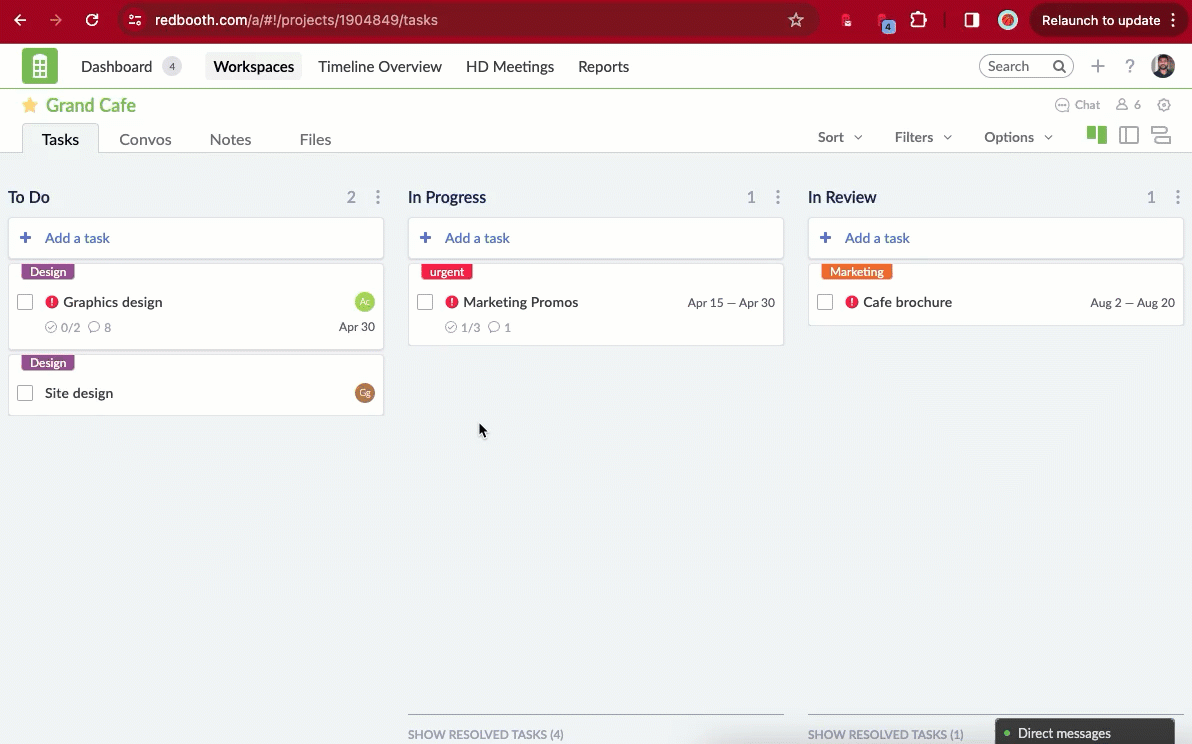1192x744 pixels.
Task: Add a task in In Progress column
Action: [x=595, y=238]
